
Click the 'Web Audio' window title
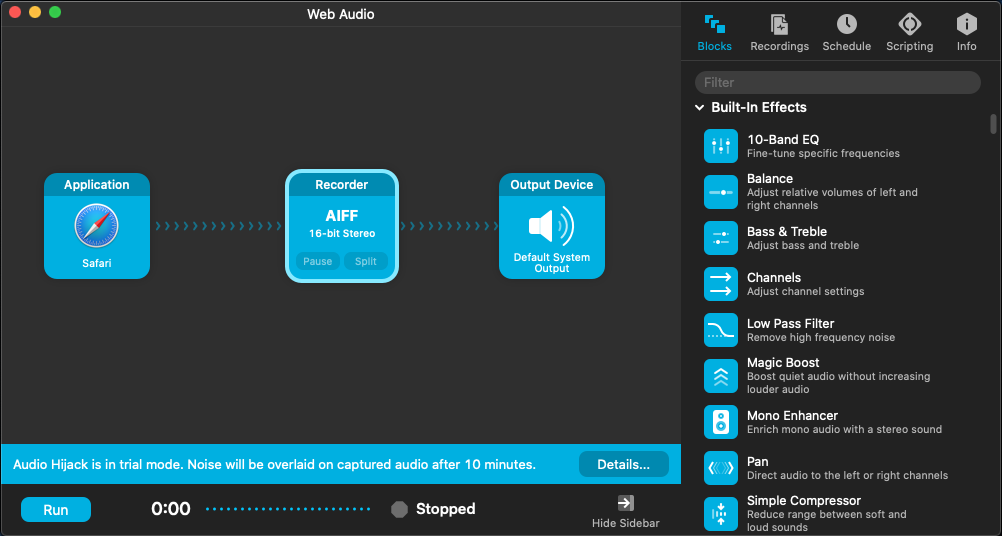(341, 14)
